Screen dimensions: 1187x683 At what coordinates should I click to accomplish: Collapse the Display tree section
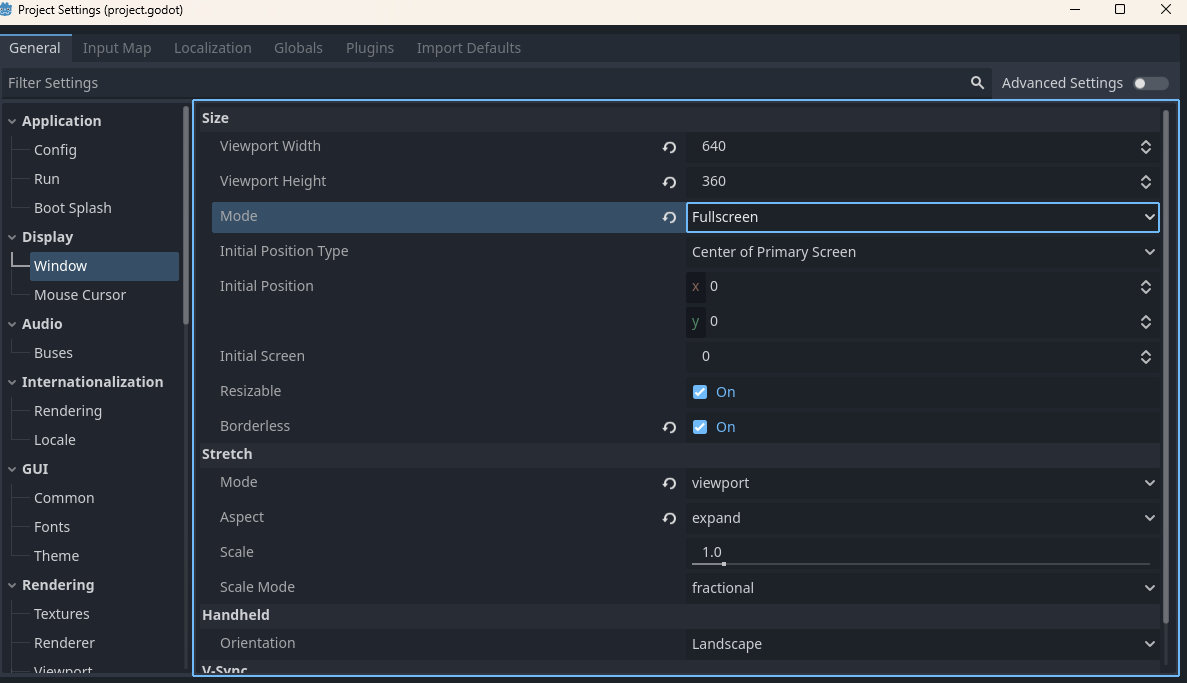point(12,237)
